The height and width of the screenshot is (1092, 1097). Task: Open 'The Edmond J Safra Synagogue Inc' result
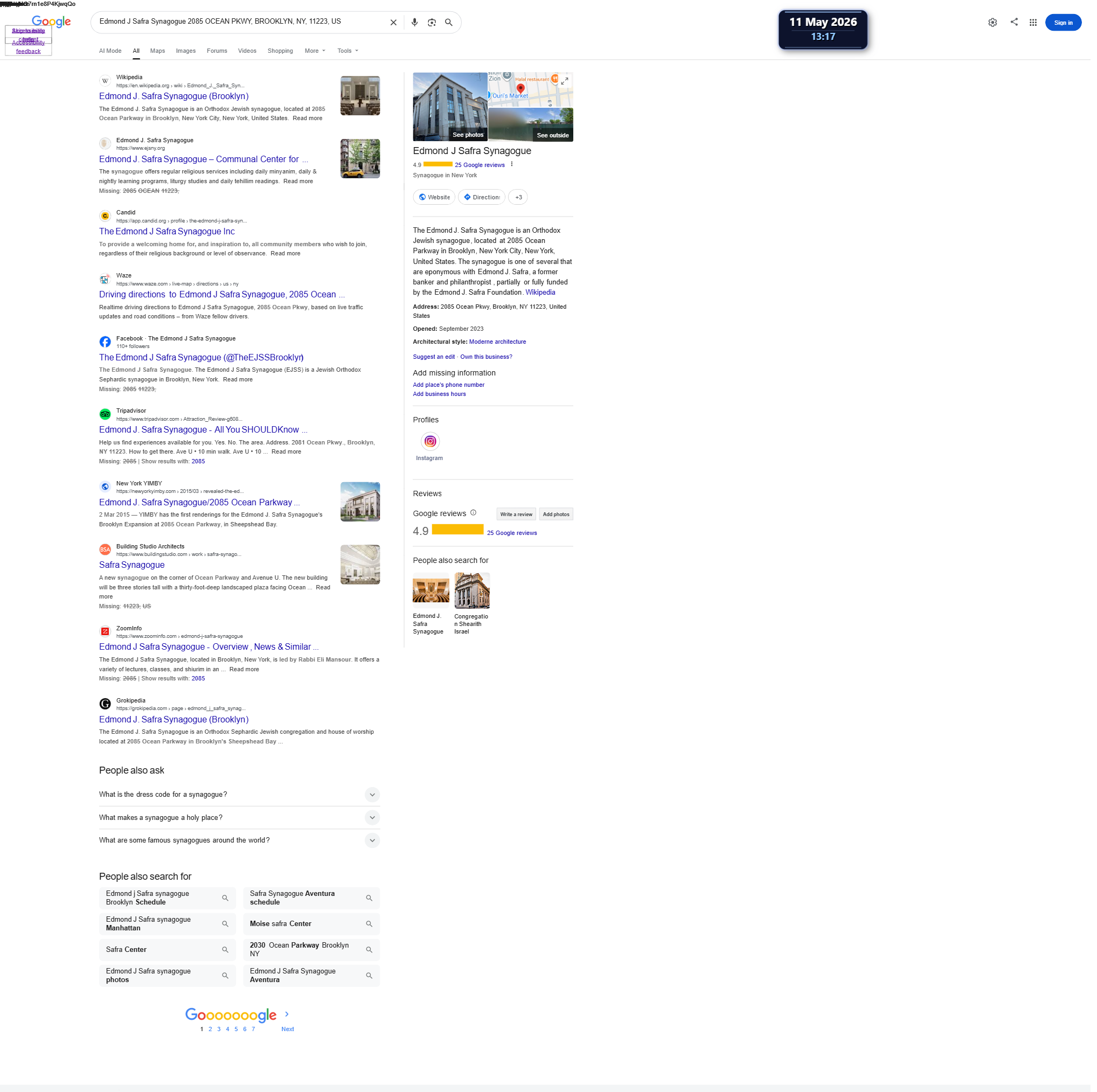coord(168,233)
